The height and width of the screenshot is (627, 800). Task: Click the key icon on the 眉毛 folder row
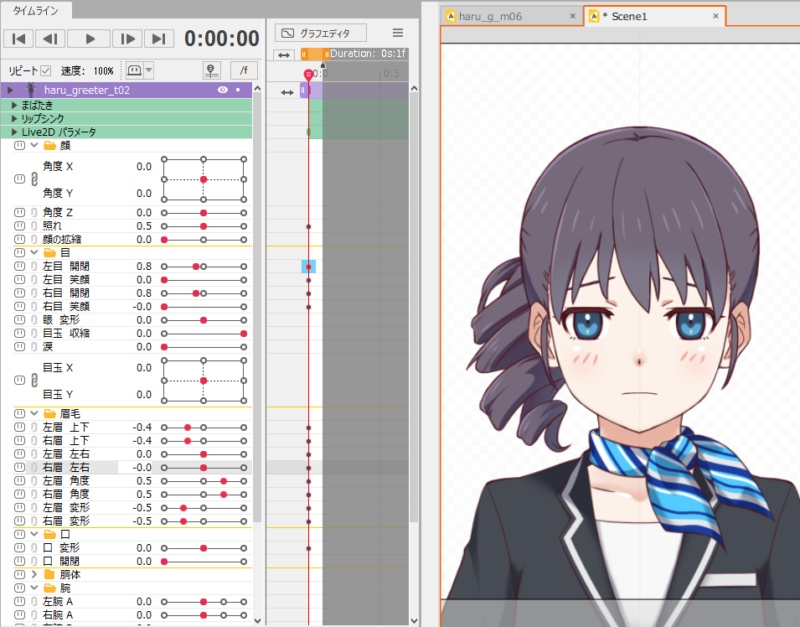[19, 413]
